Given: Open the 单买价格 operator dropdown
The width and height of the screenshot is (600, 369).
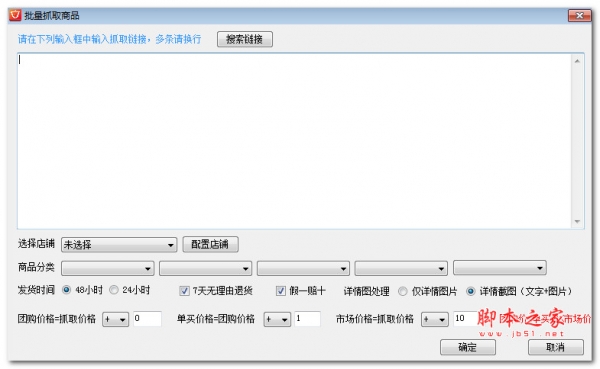Looking at the screenshot, I should click(x=277, y=319).
